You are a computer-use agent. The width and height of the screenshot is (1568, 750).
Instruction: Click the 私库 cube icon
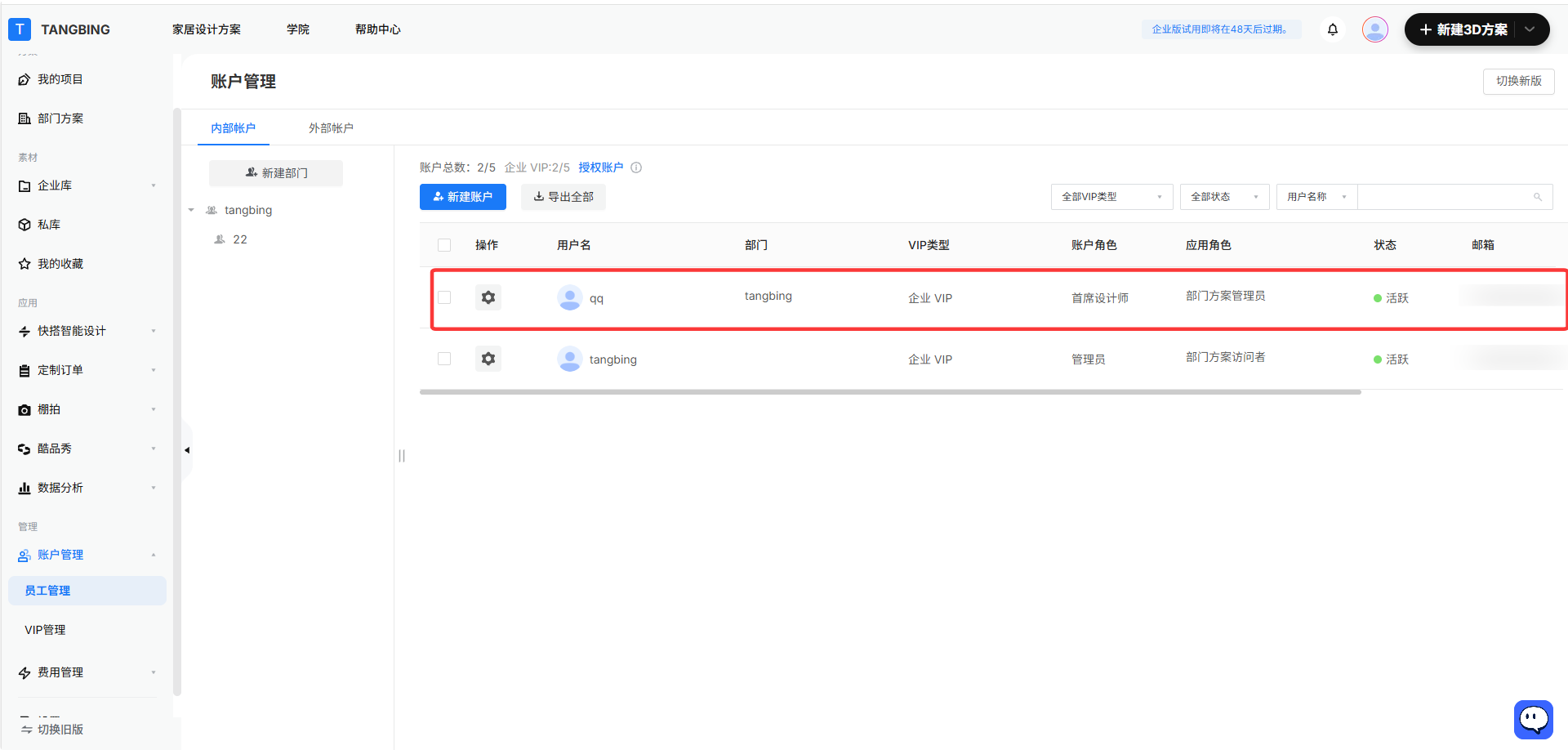[x=24, y=225]
